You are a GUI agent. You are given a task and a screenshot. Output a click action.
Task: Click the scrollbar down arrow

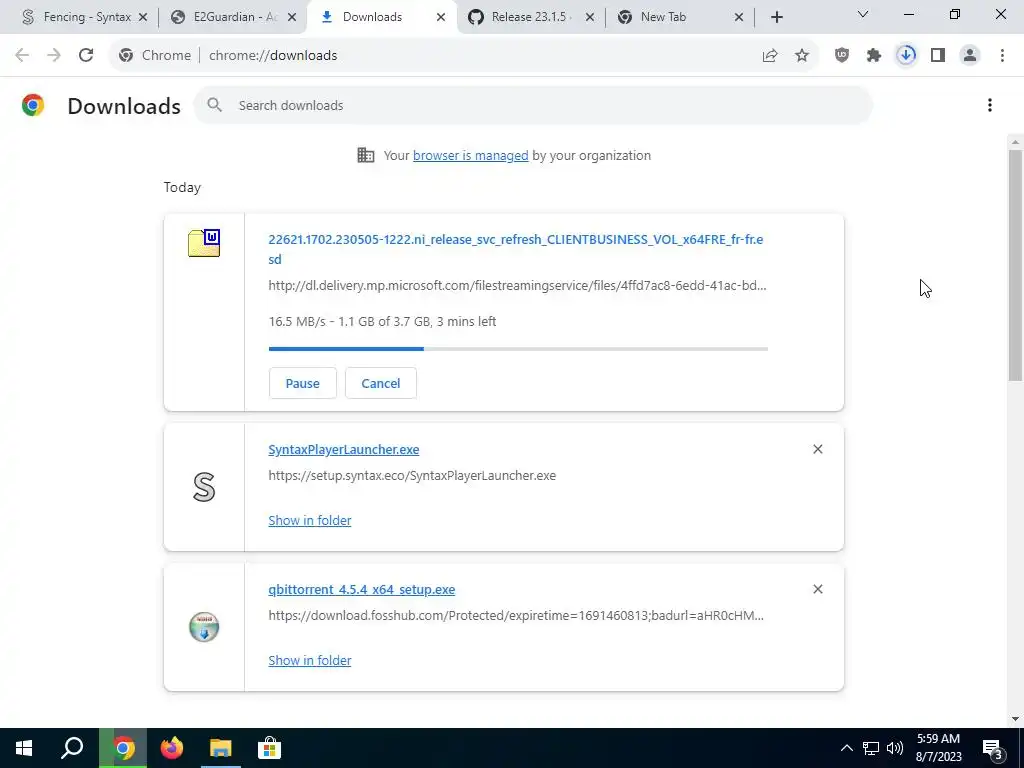point(1015,719)
